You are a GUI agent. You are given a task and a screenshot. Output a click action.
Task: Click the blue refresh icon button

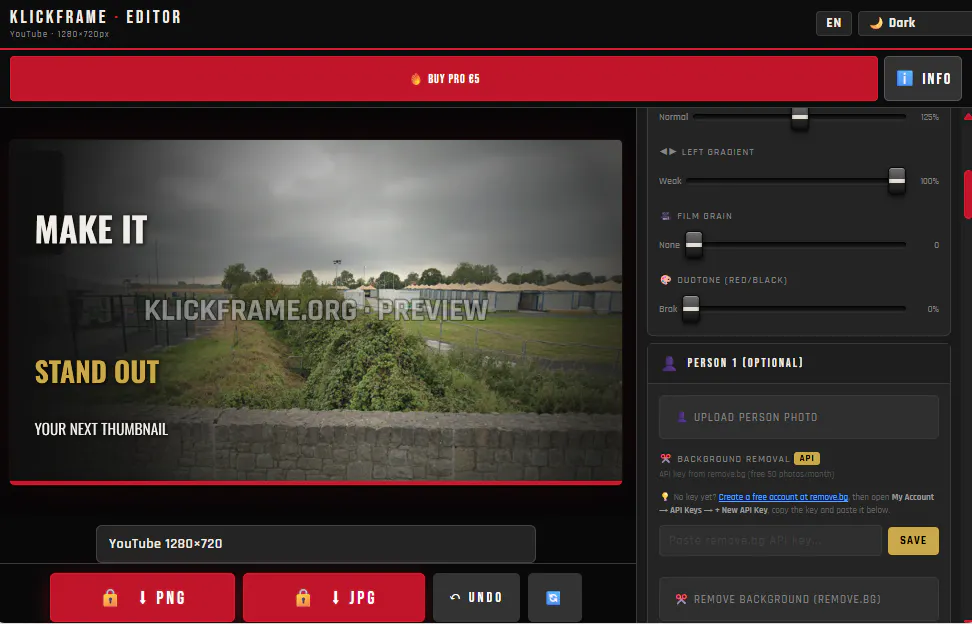(x=554, y=597)
